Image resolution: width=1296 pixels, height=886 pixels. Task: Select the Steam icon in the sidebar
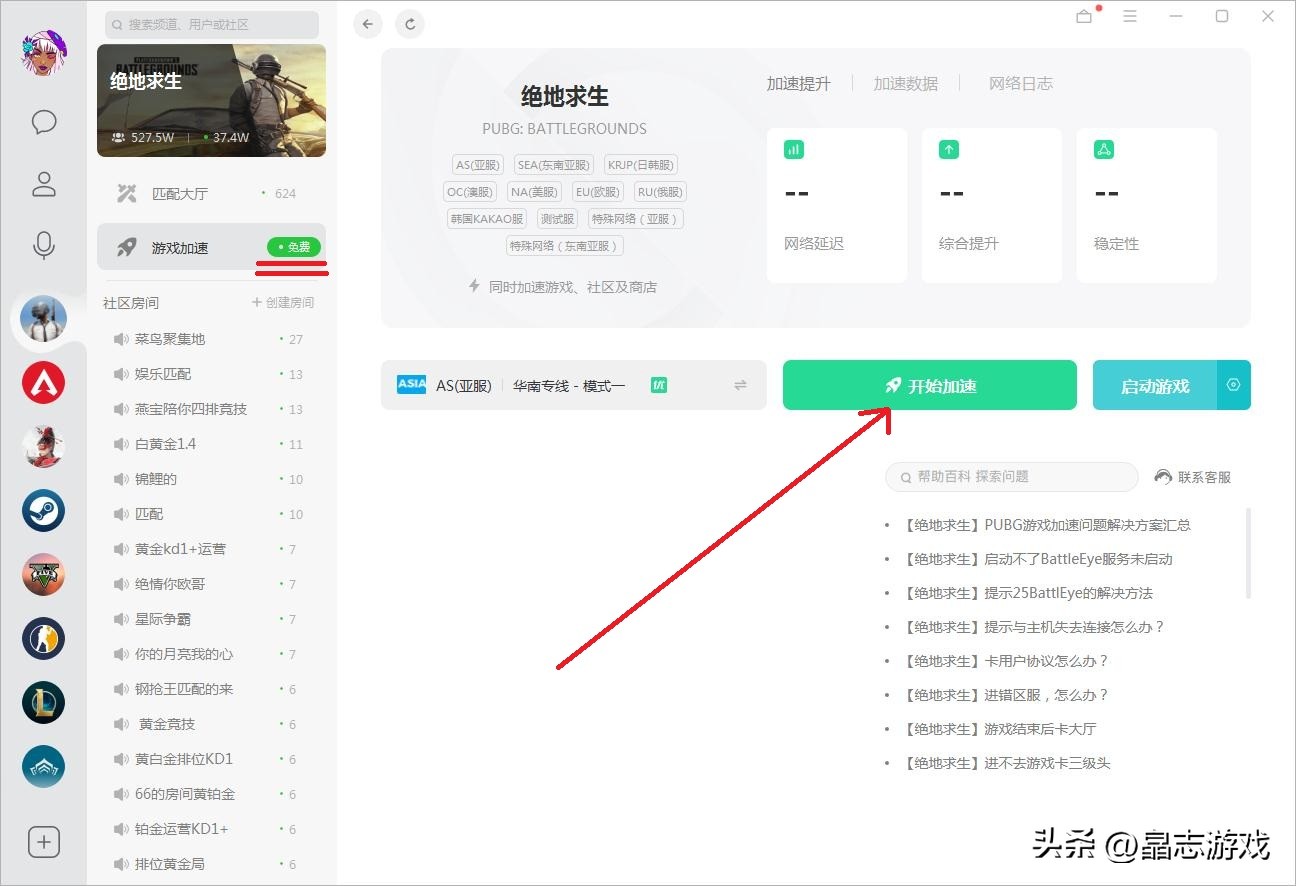(43, 510)
